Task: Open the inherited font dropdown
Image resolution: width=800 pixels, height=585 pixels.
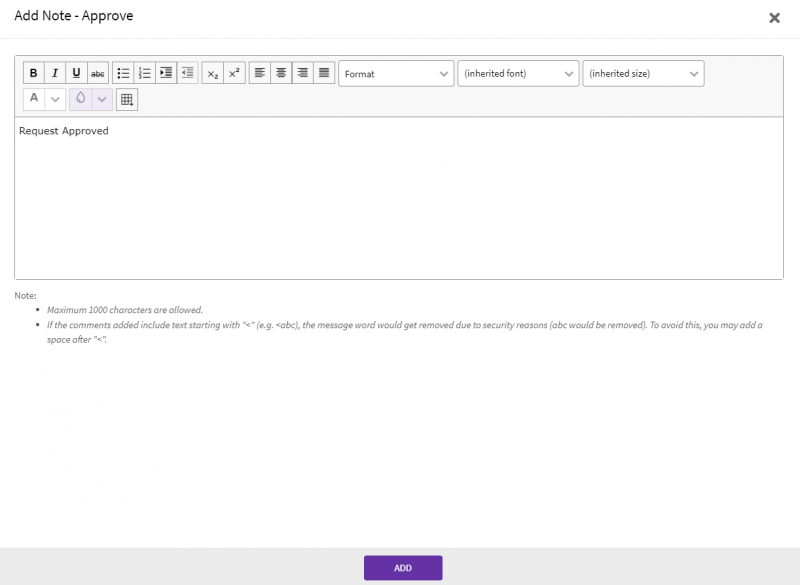Action: (x=518, y=72)
